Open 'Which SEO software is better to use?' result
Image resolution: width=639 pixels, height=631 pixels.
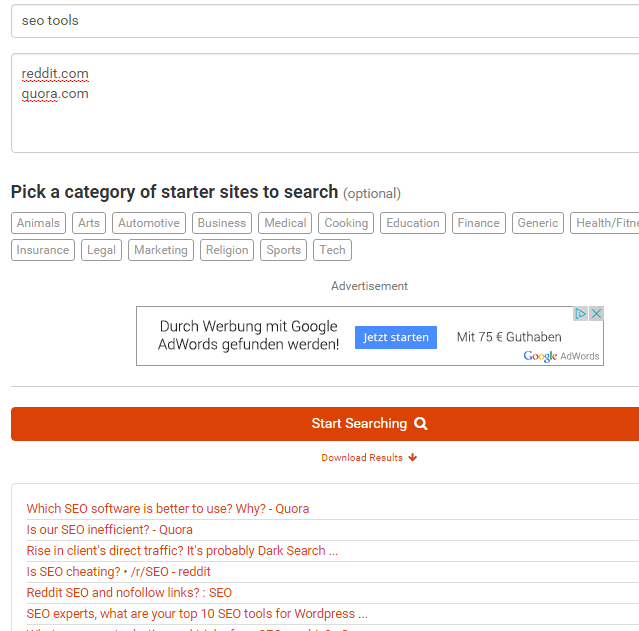[167, 509]
